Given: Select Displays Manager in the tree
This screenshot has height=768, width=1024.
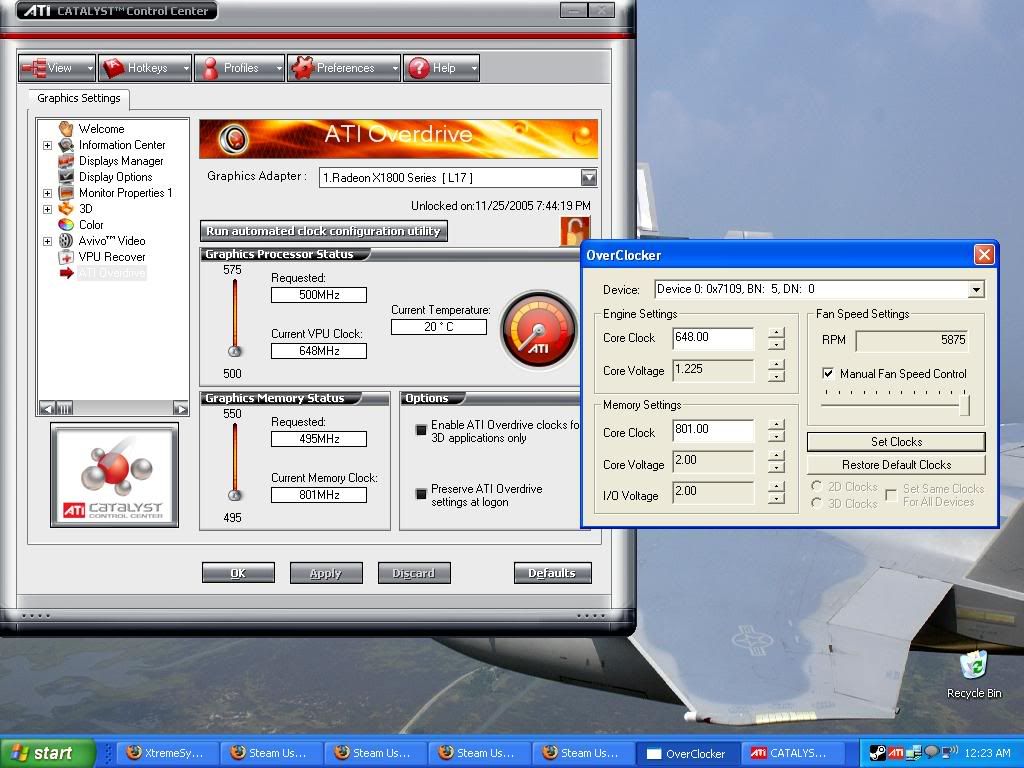Looking at the screenshot, I should [121, 161].
